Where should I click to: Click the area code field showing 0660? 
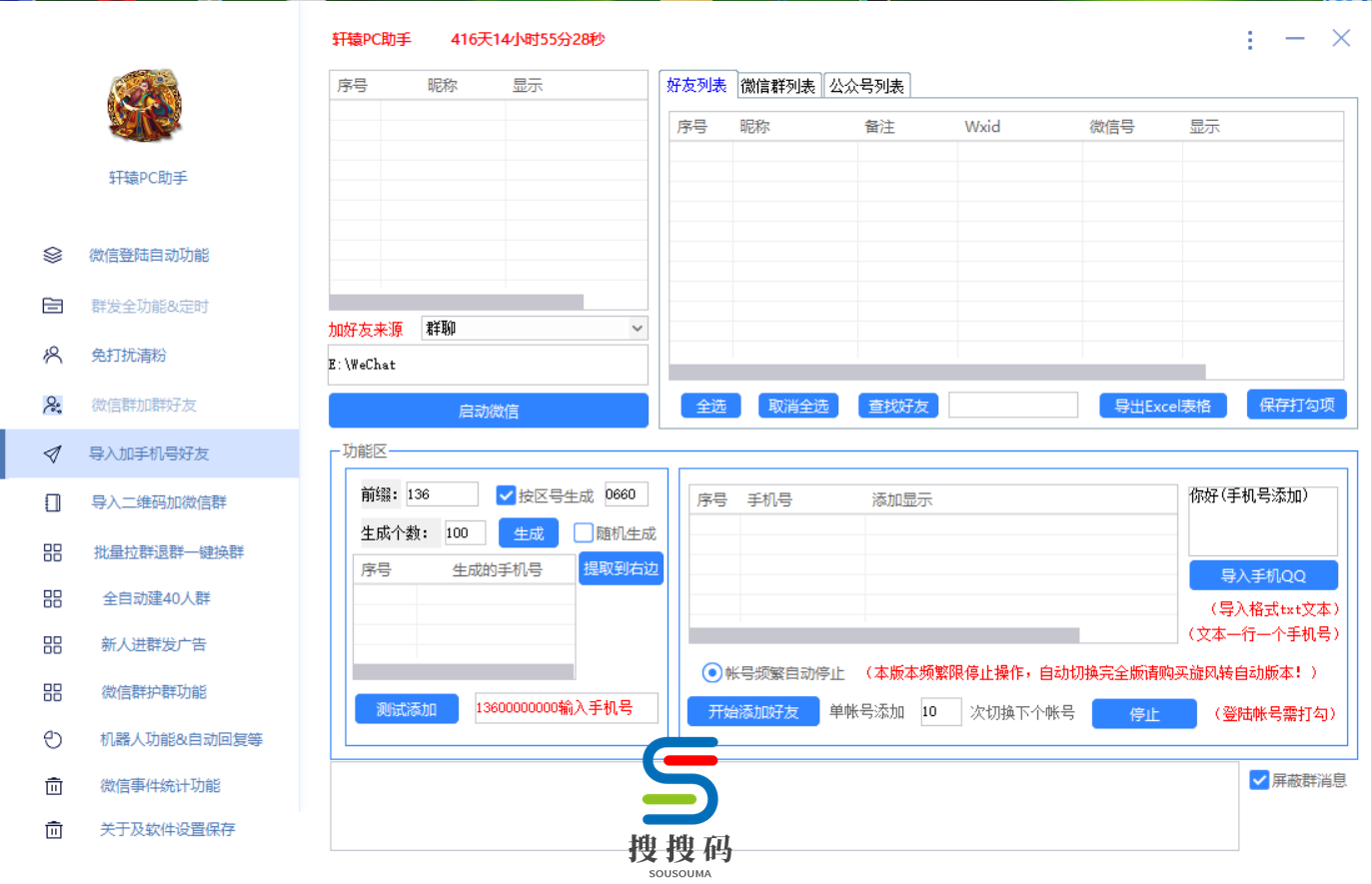pos(627,494)
